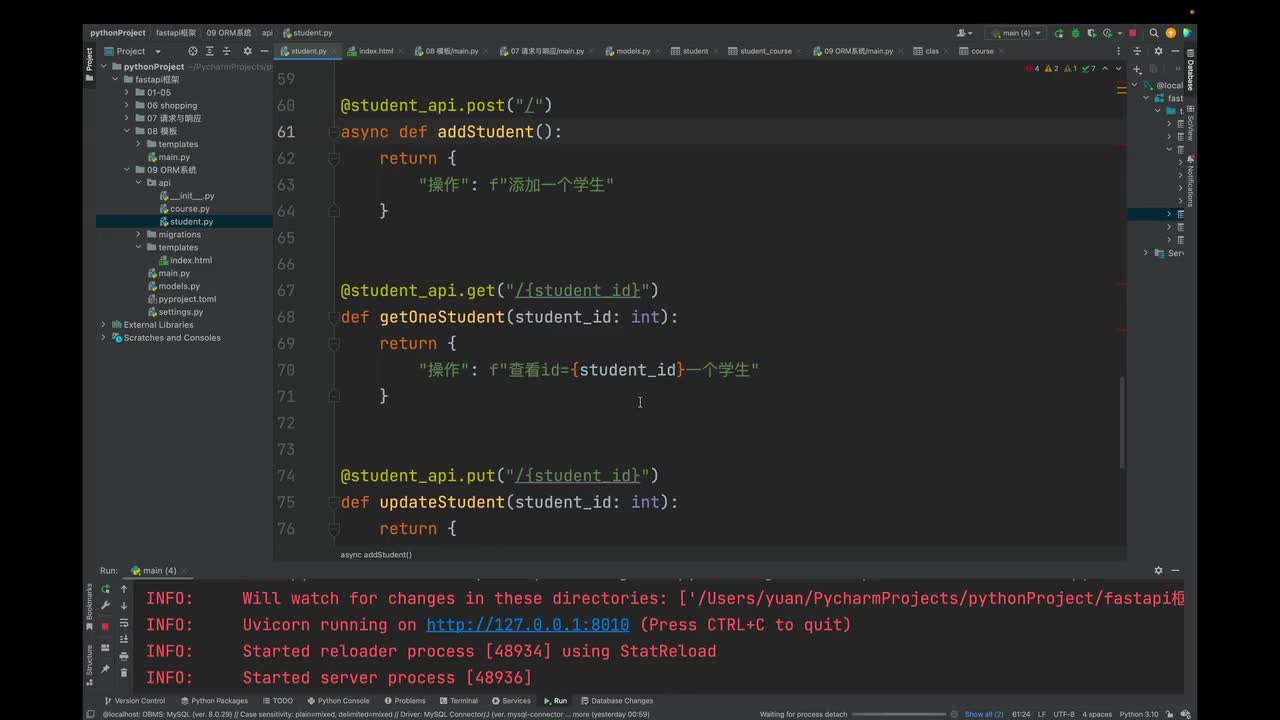The image size is (1280, 720).
Task: Toggle the Project tool window sidebar button
Action: (x=89, y=59)
